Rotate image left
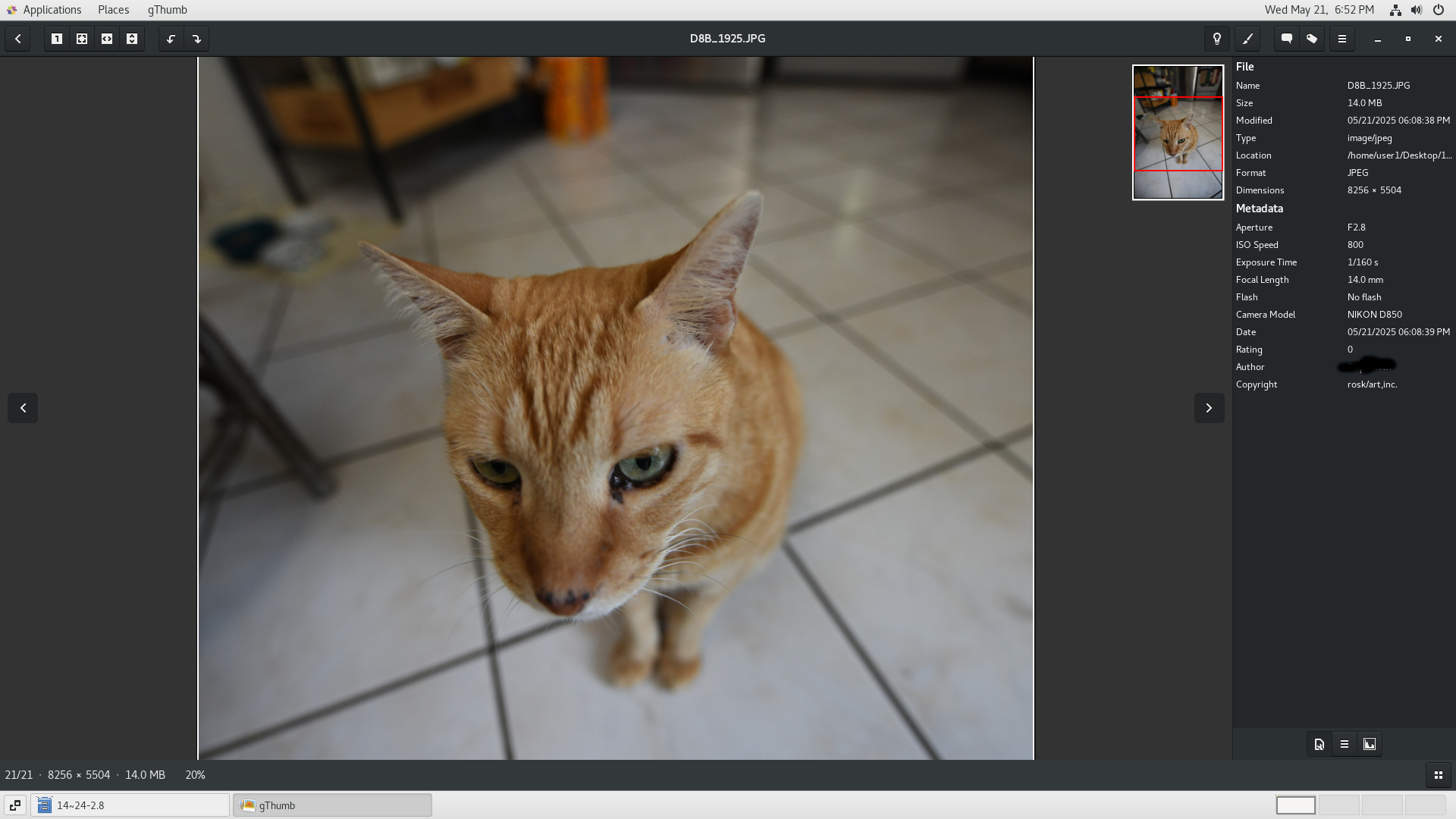The image size is (1456, 819). pyautogui.click(x=171, y=39)
